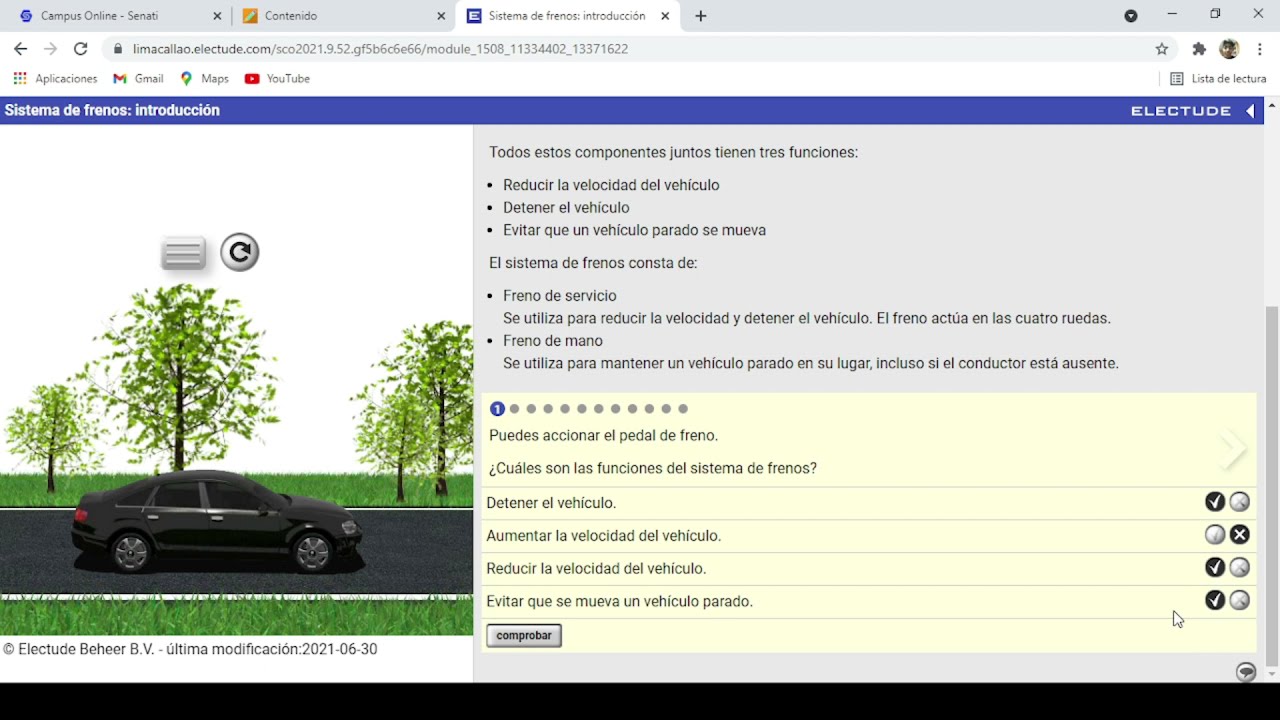Click the address bar URL

[380, 48]
